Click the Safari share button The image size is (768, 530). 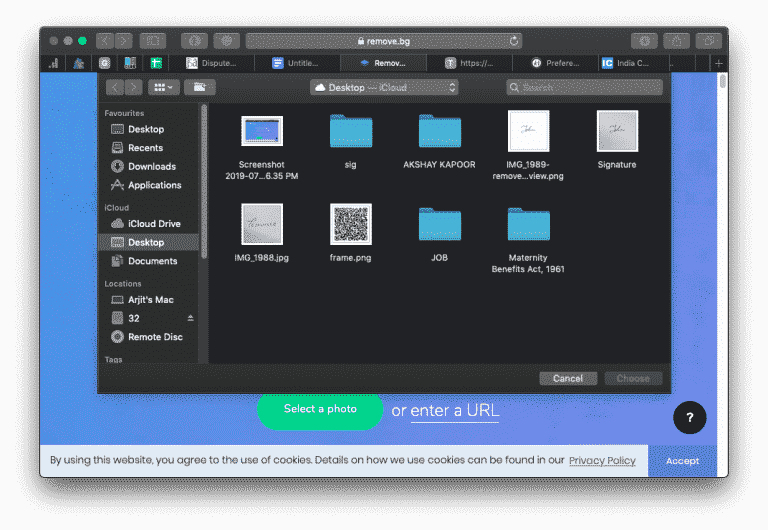[676, 41]
